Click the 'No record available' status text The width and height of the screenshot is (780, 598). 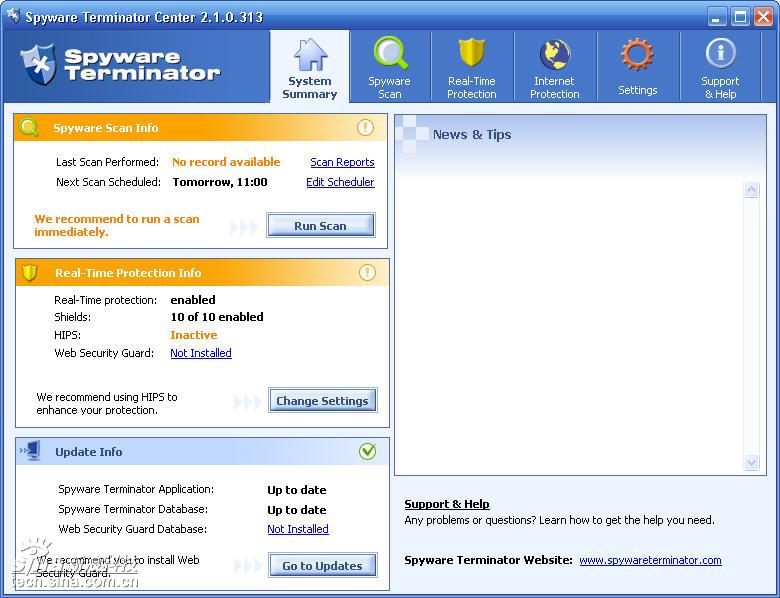(226, 162)
